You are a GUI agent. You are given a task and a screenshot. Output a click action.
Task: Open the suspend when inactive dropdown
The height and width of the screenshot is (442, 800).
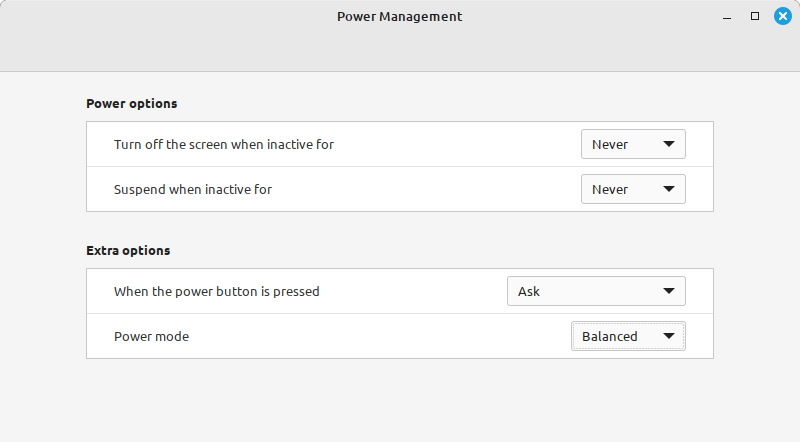(x=633, y=189)
